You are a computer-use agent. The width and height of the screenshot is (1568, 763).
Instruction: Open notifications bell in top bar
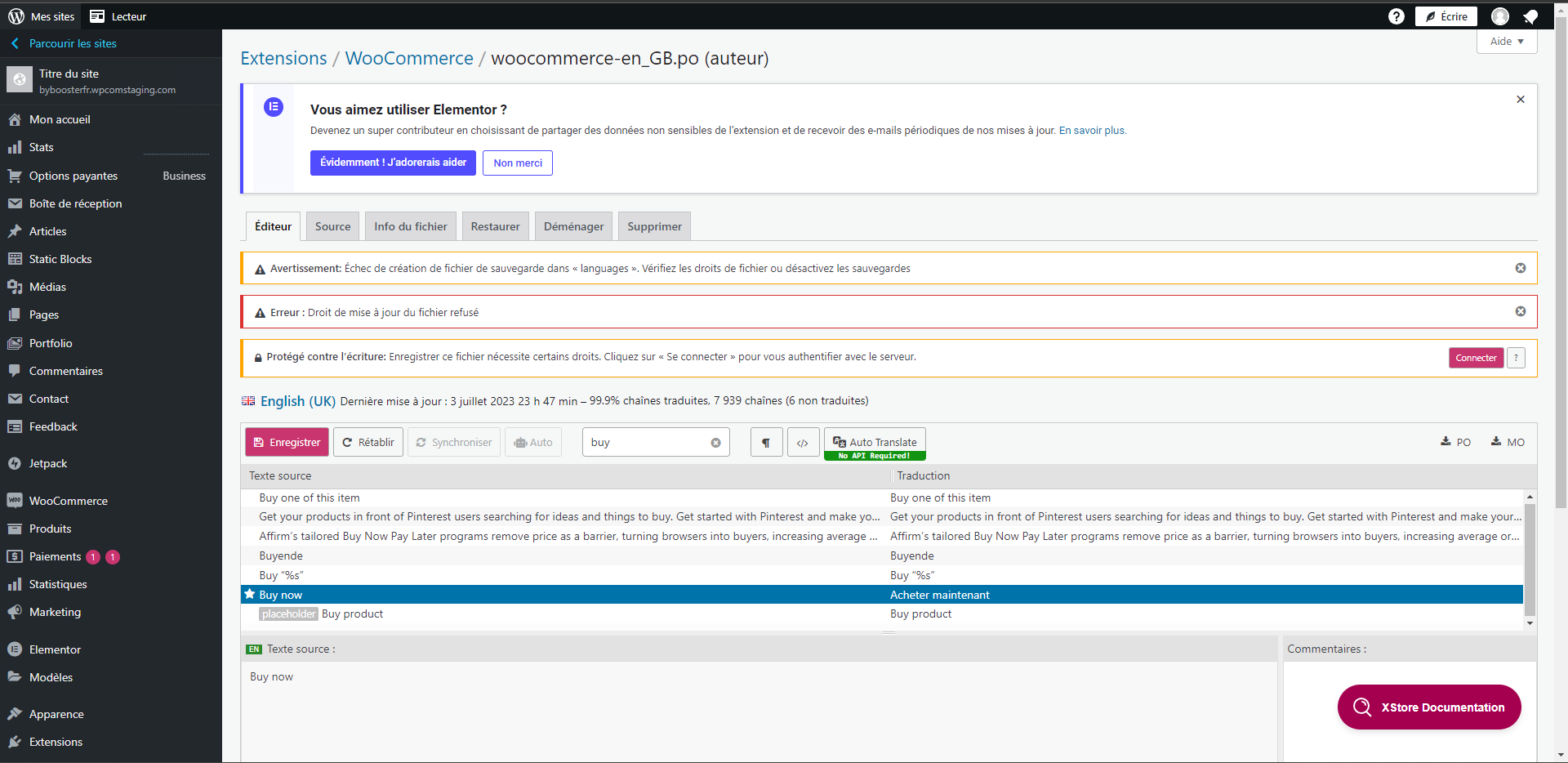1530,16
